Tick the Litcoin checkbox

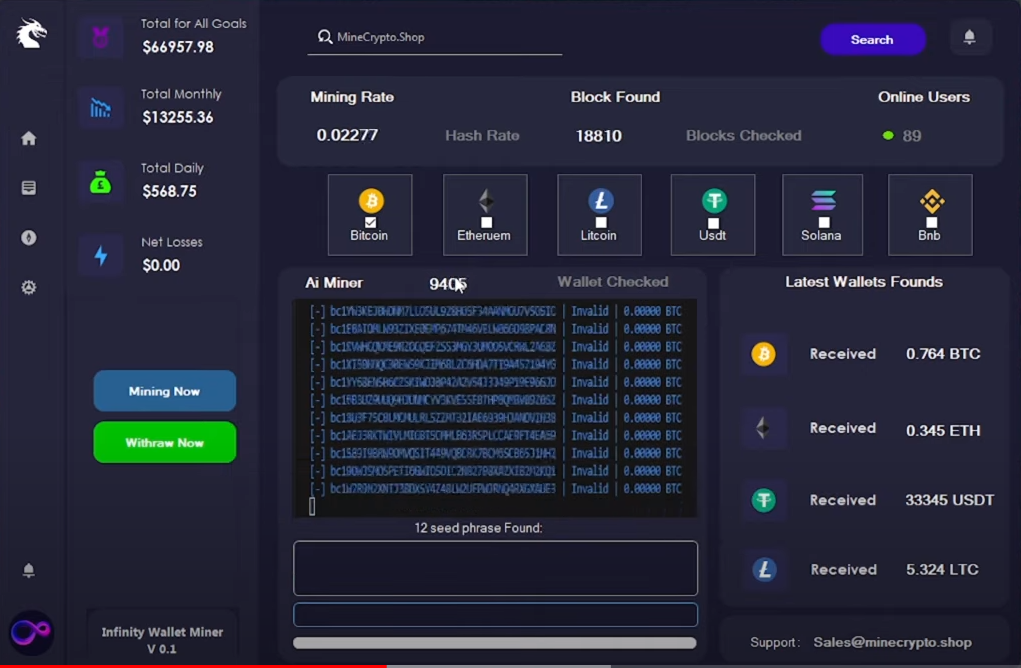pos(601,222)
